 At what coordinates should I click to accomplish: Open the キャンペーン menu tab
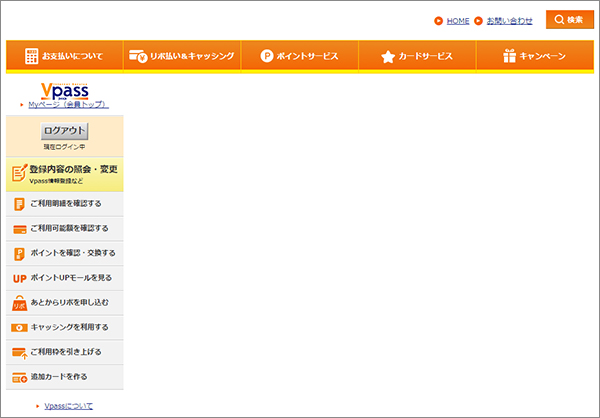pos(535,56)
